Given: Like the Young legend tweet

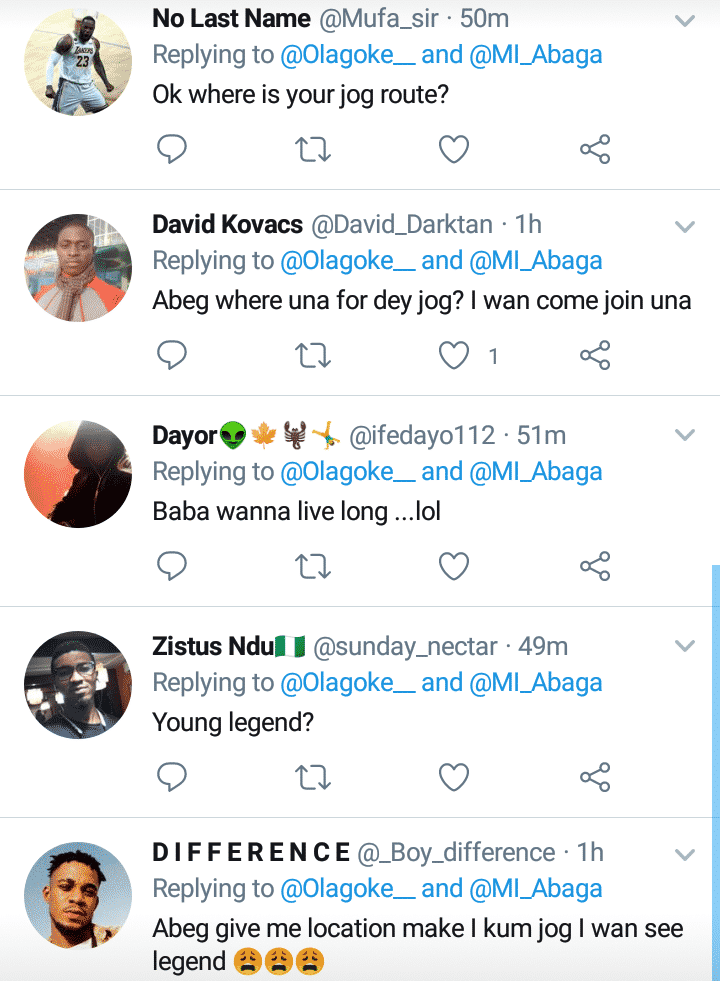Looking at the screenshot, I should coord(455,776).
